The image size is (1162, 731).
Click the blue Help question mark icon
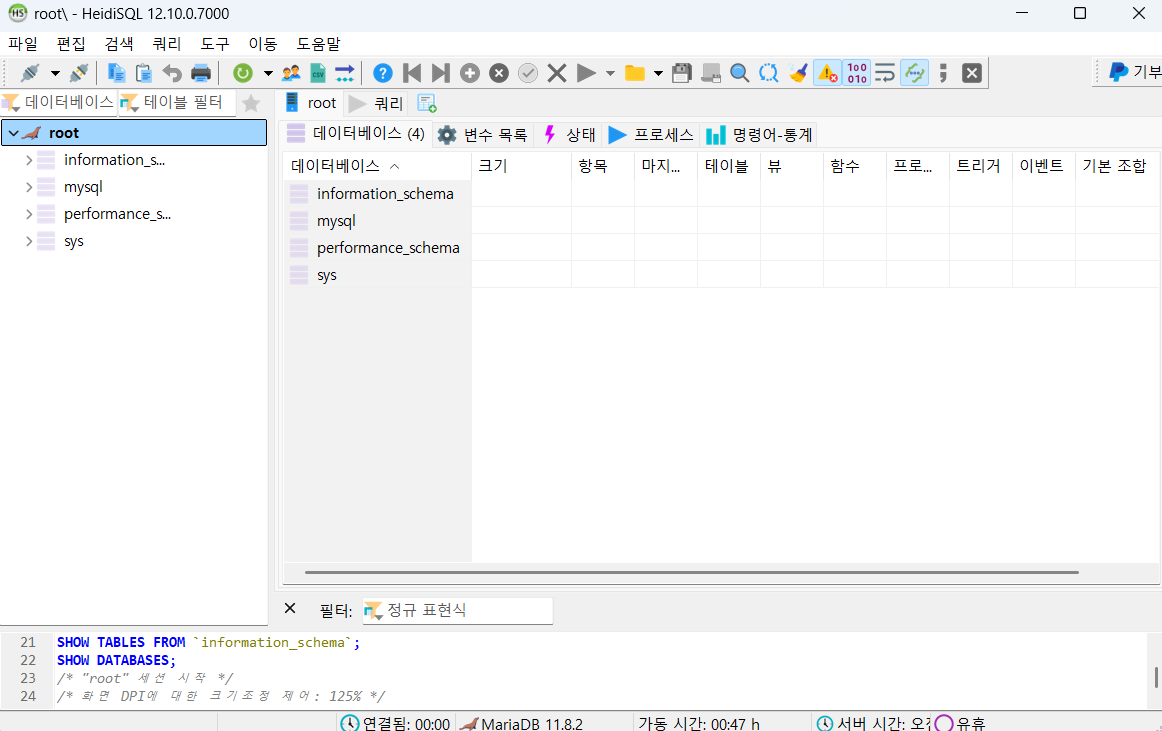pyautogui.click(x=382, y=73)
